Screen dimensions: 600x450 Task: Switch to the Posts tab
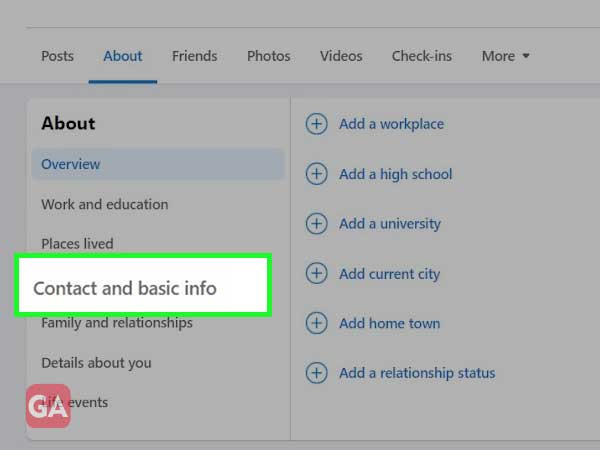(x=57, y=56)
